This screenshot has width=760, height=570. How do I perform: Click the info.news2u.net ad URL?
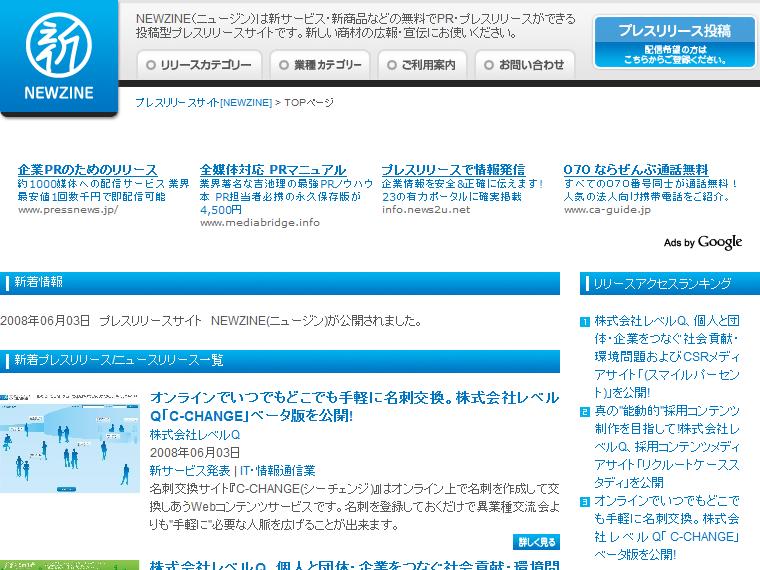pos(426,209)
